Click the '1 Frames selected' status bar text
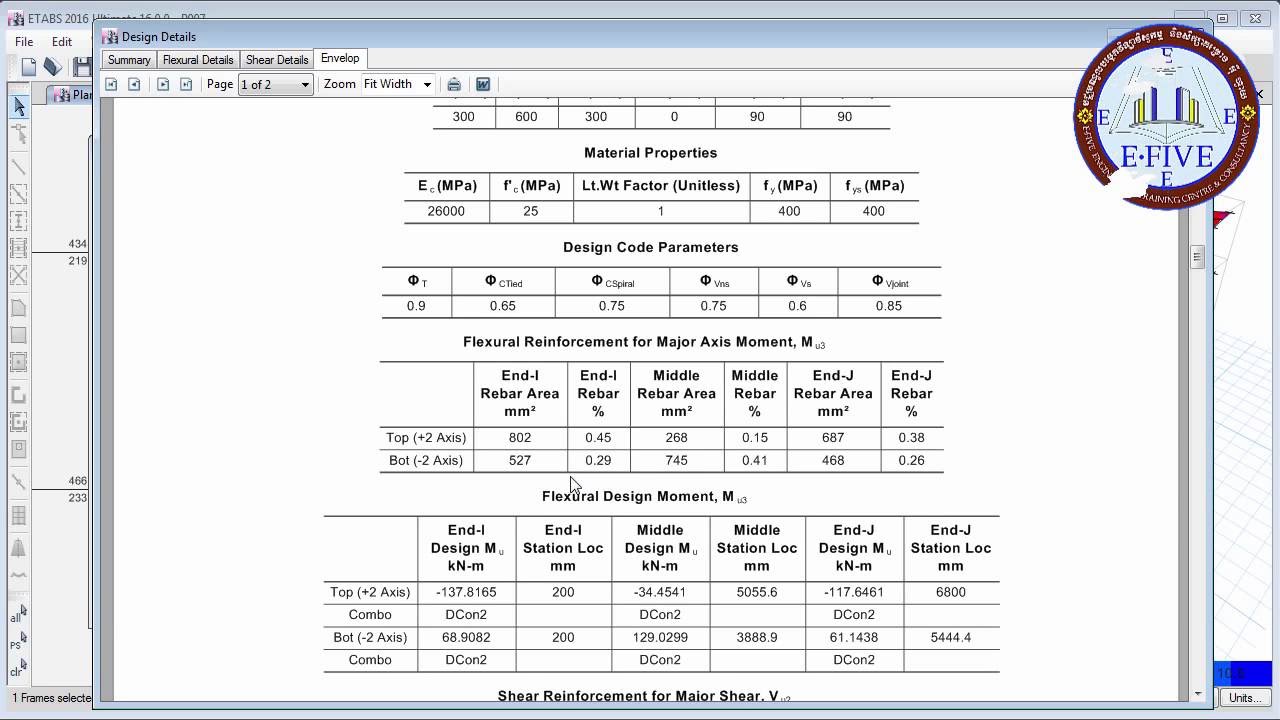Image resolution: width=1280 pixels, height=720 pixels. (x=51, y=698)
